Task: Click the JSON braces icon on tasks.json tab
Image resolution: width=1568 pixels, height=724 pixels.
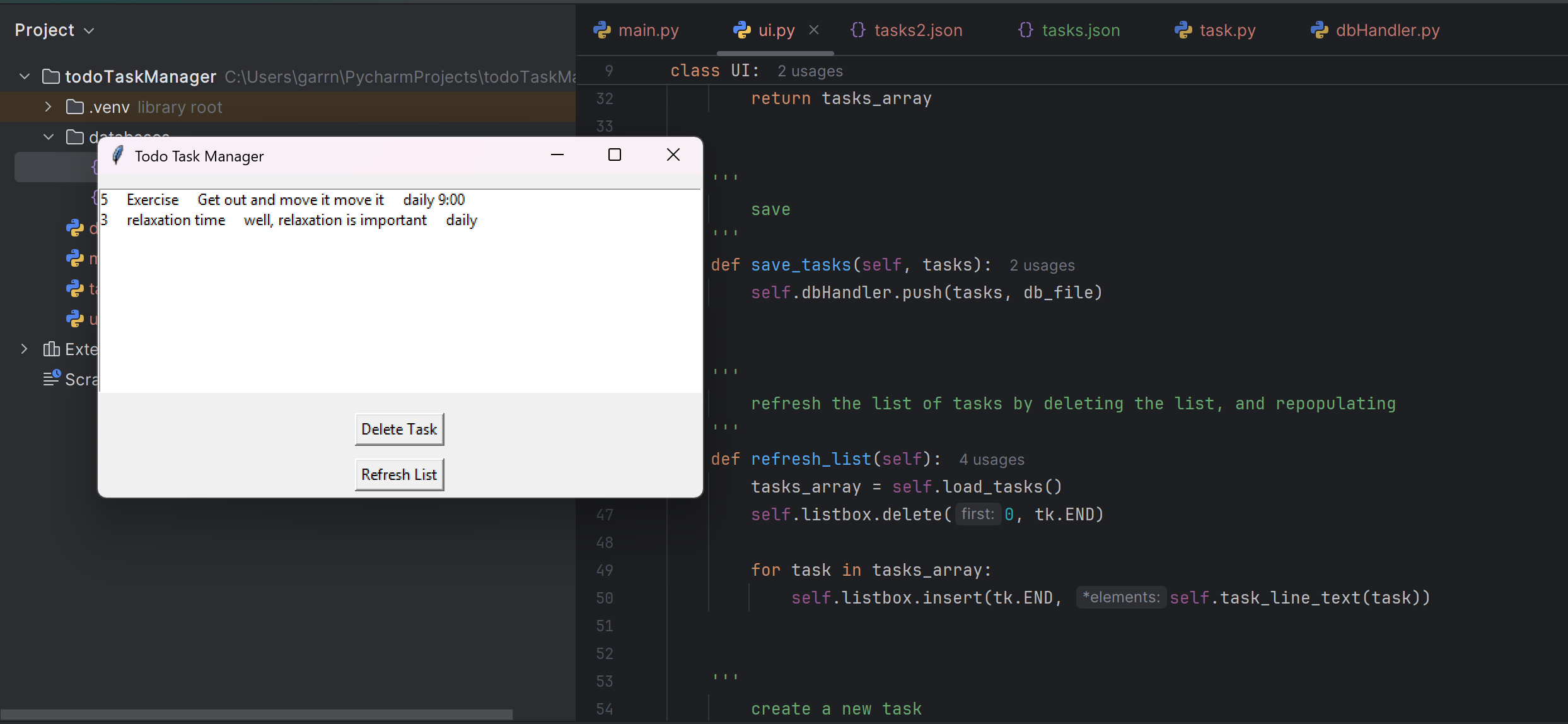Action: click(x=1025, y=30)
